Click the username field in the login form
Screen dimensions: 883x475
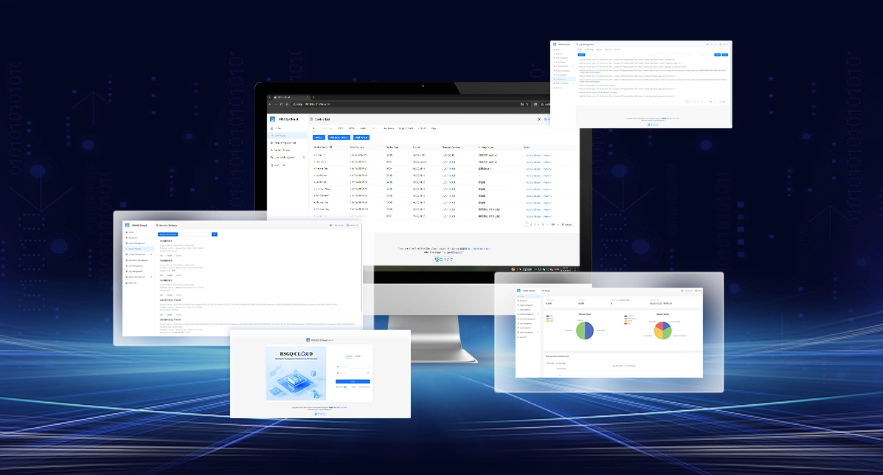352,367
